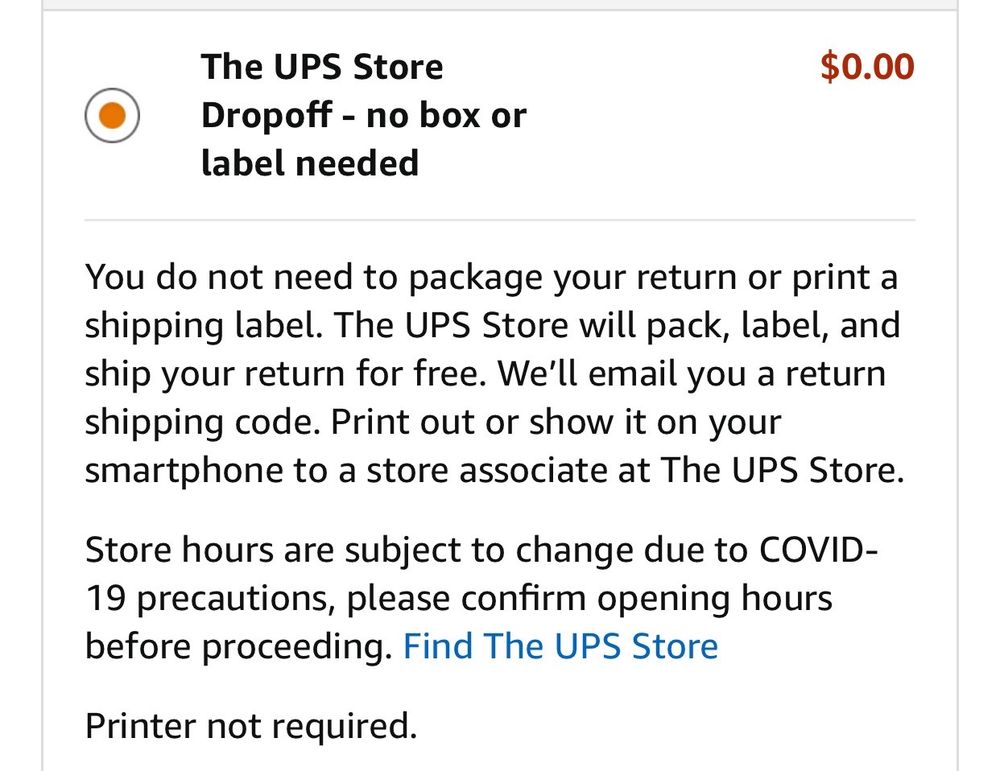Click "19 precautions, please confirm opening hours" line
The image size is (1000, 771).
[458, 598]
